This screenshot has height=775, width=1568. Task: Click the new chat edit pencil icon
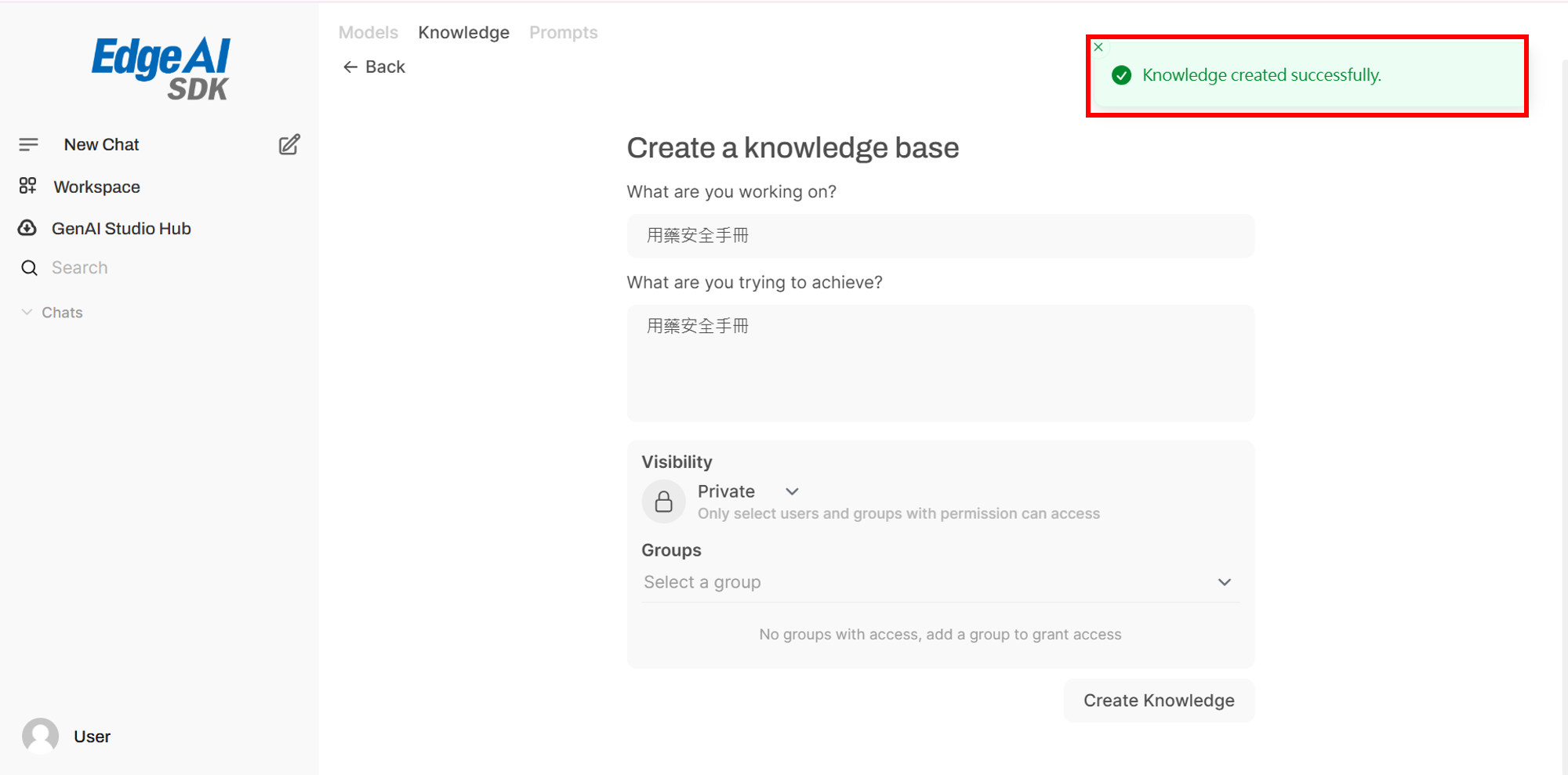tap(289, 144)
